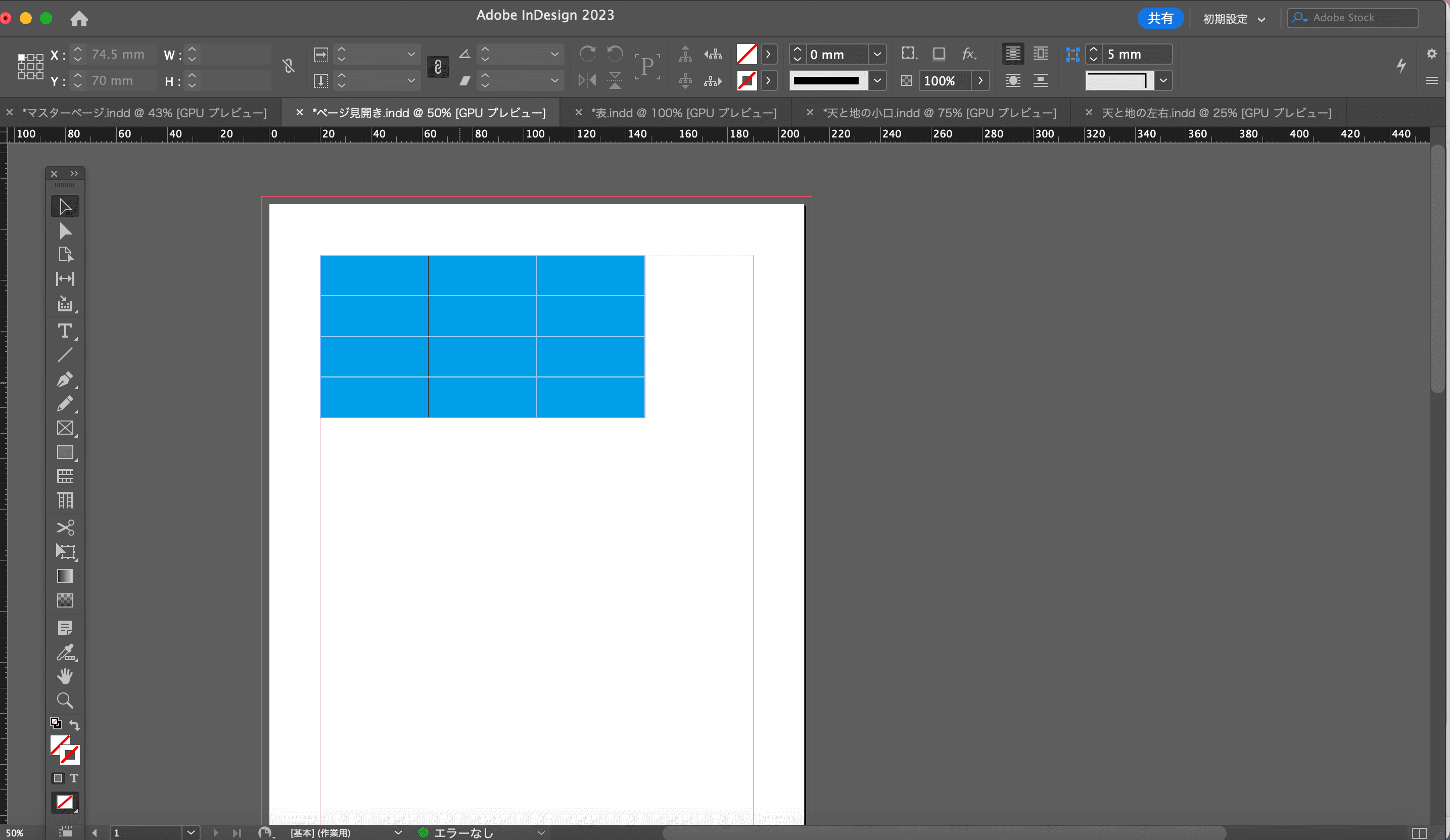Toggle split layout view
This screenshot has height=840, width=1450.
1420,833
